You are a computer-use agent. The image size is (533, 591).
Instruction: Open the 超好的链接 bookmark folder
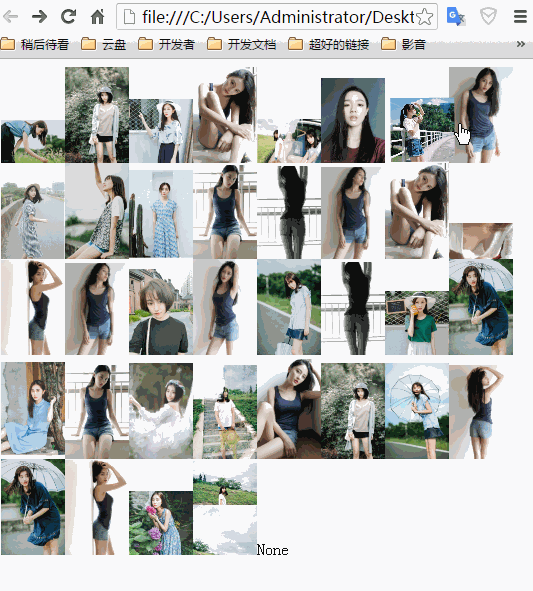(328, 44)
